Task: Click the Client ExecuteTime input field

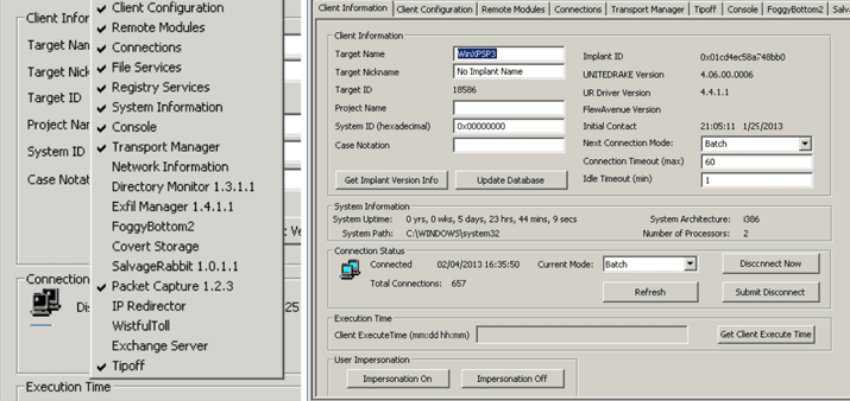Action: pyautogui.click(x=582, y=335)
